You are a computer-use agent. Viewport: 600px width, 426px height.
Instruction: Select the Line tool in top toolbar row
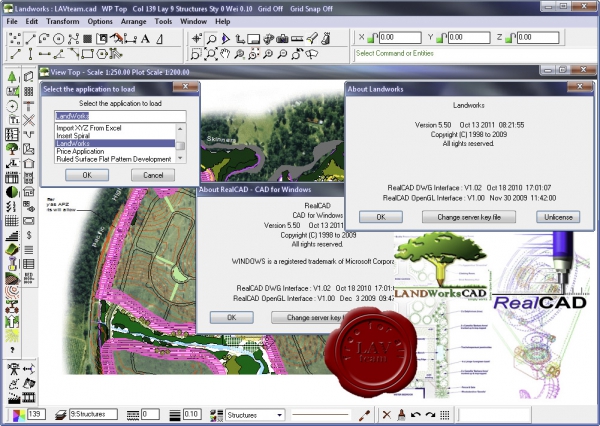(30, 38)
